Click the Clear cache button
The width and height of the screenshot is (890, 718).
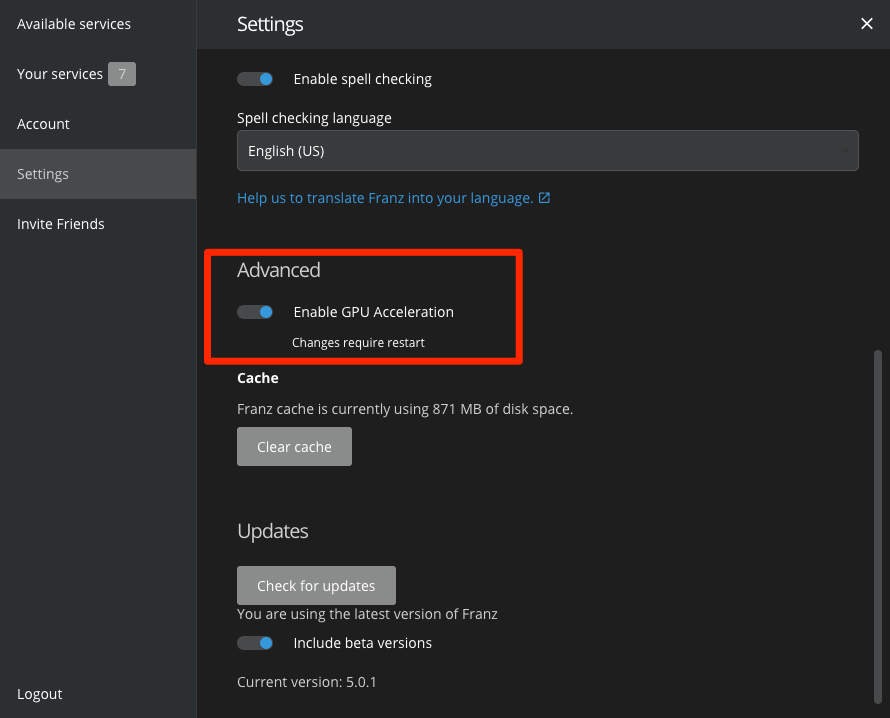(295, 447)
